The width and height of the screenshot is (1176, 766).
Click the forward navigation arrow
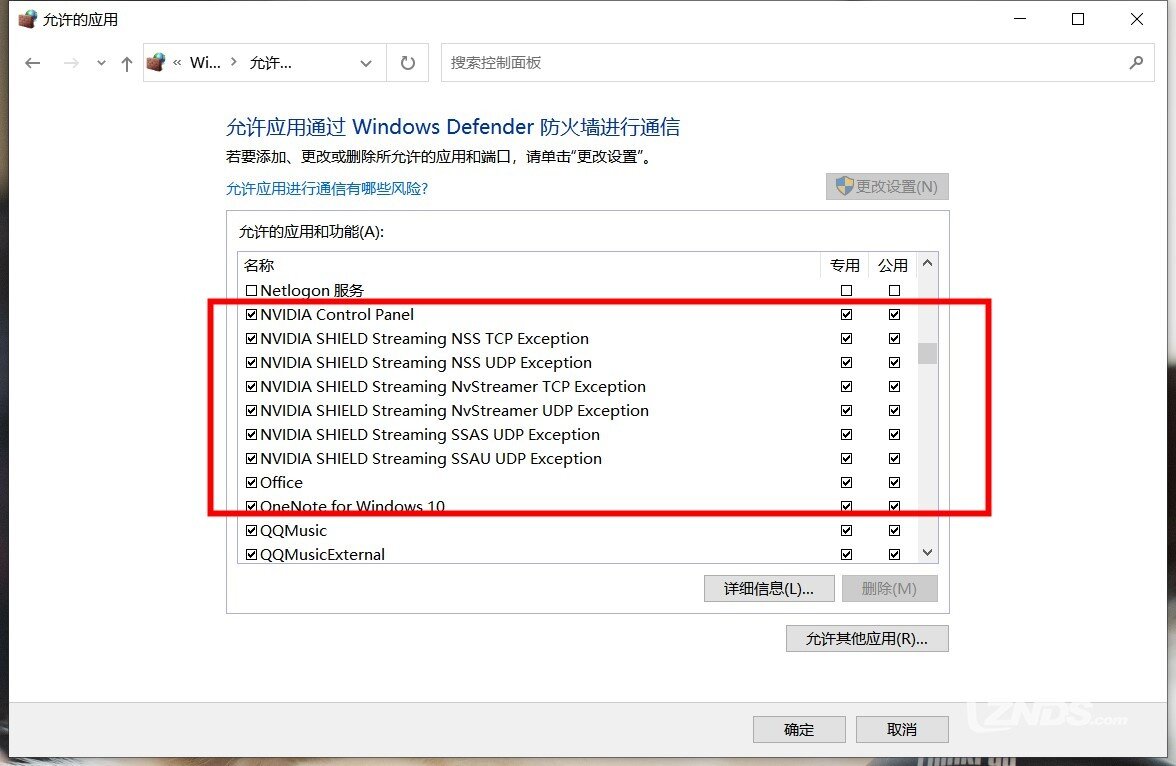[71, 63]
